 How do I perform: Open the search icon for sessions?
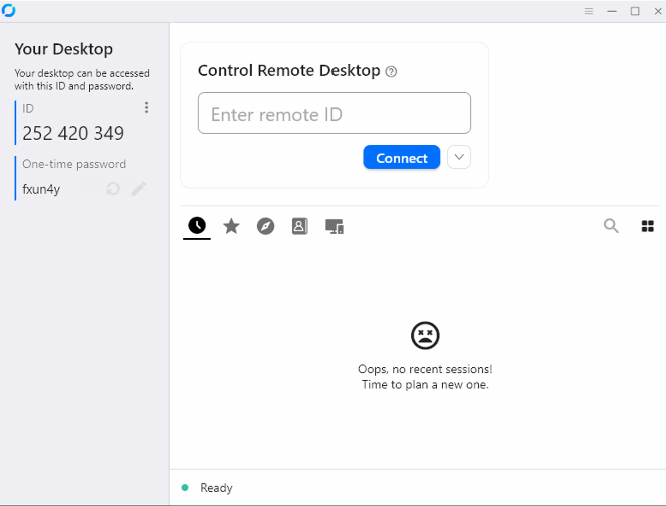pyautogui.click(x=611, y=226)
